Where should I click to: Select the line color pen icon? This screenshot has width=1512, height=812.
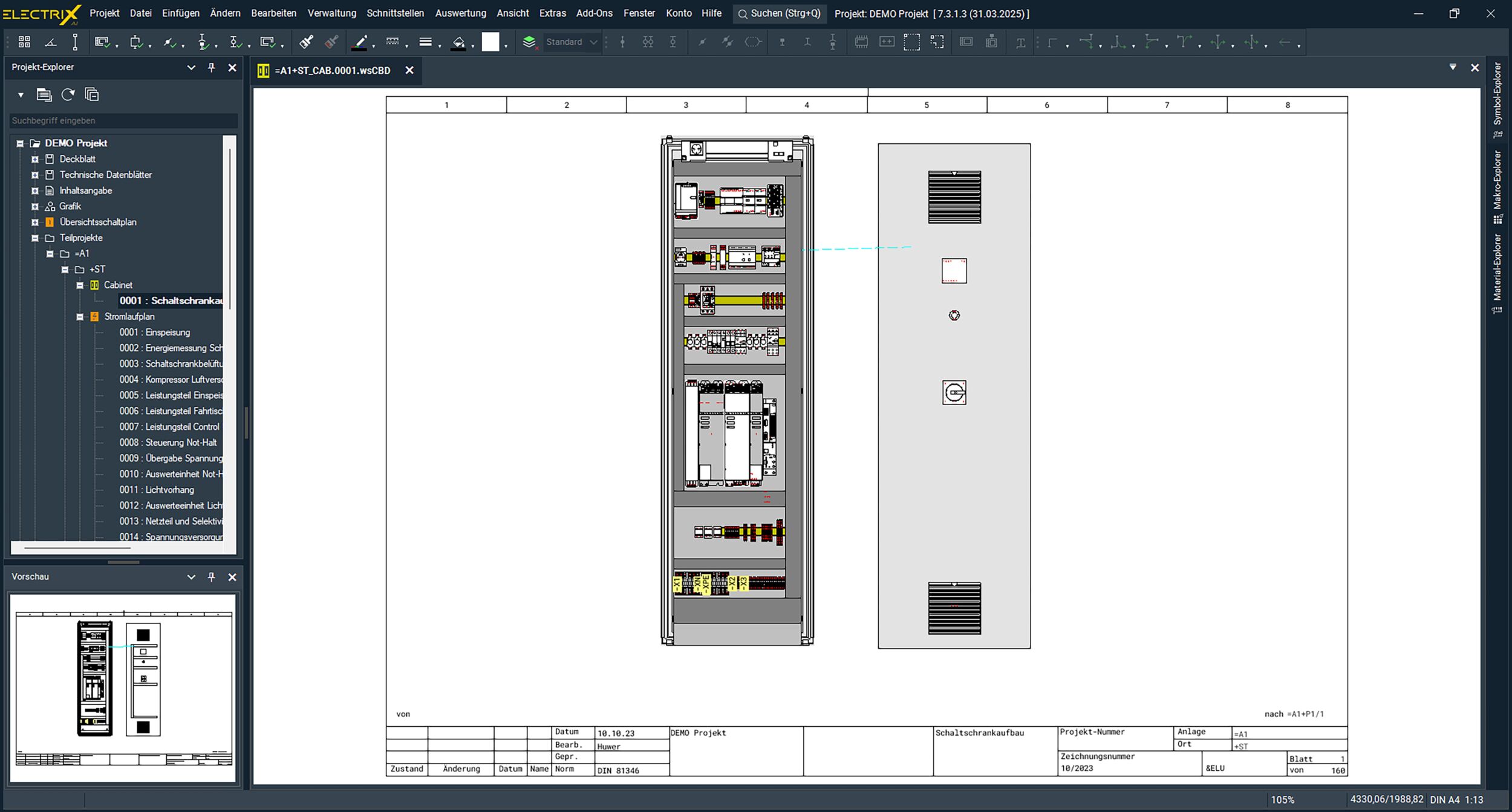click(x=360, y=42)
